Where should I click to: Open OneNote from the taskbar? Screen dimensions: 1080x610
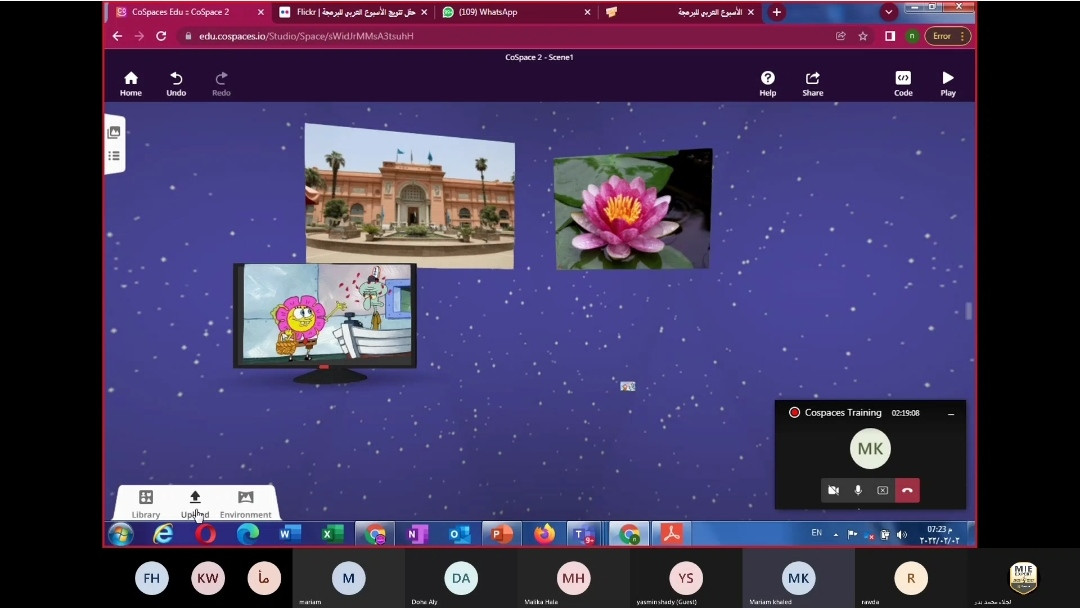[417, 534]
